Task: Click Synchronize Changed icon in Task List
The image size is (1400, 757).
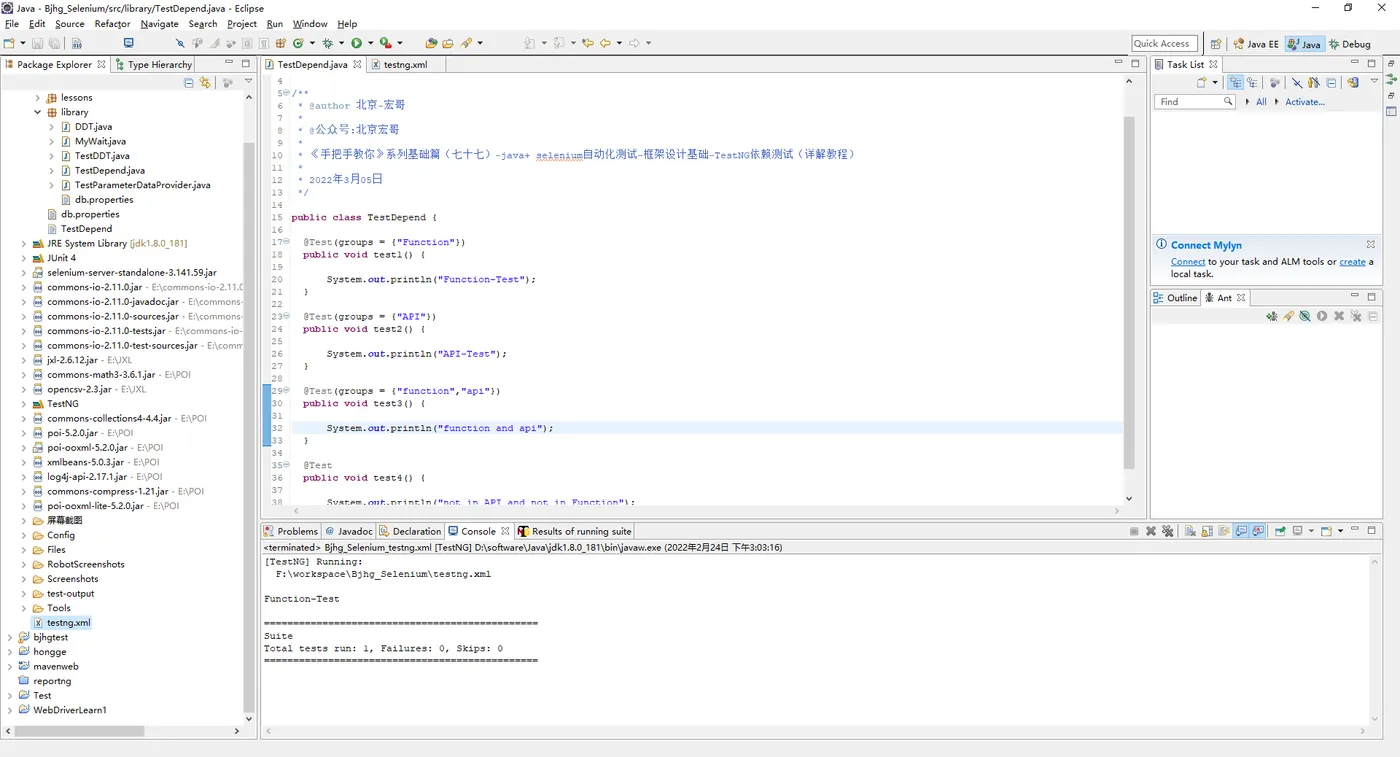Action: coord(1353,83)
